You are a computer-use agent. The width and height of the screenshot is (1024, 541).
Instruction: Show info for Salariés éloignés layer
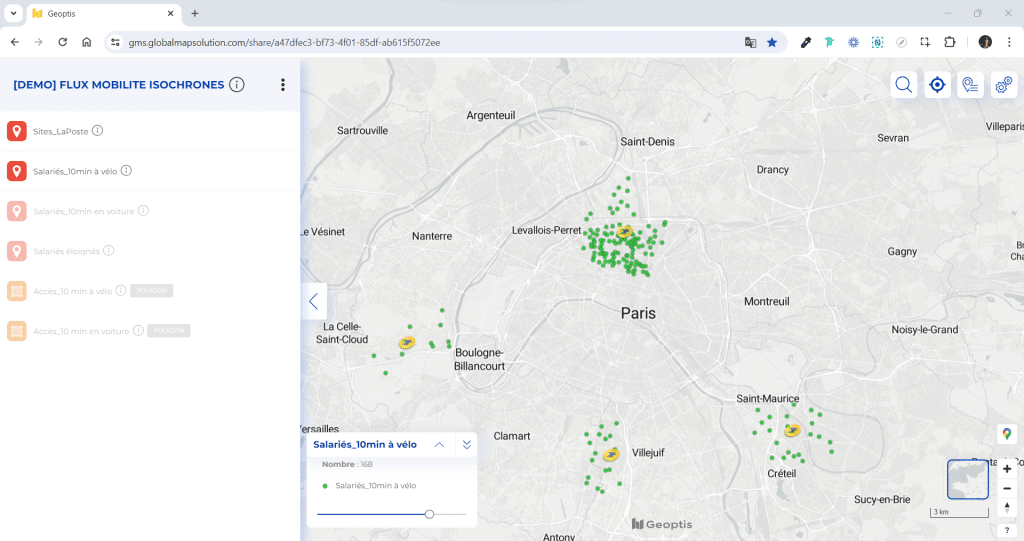pyautogui.click(x=108, y=250)
